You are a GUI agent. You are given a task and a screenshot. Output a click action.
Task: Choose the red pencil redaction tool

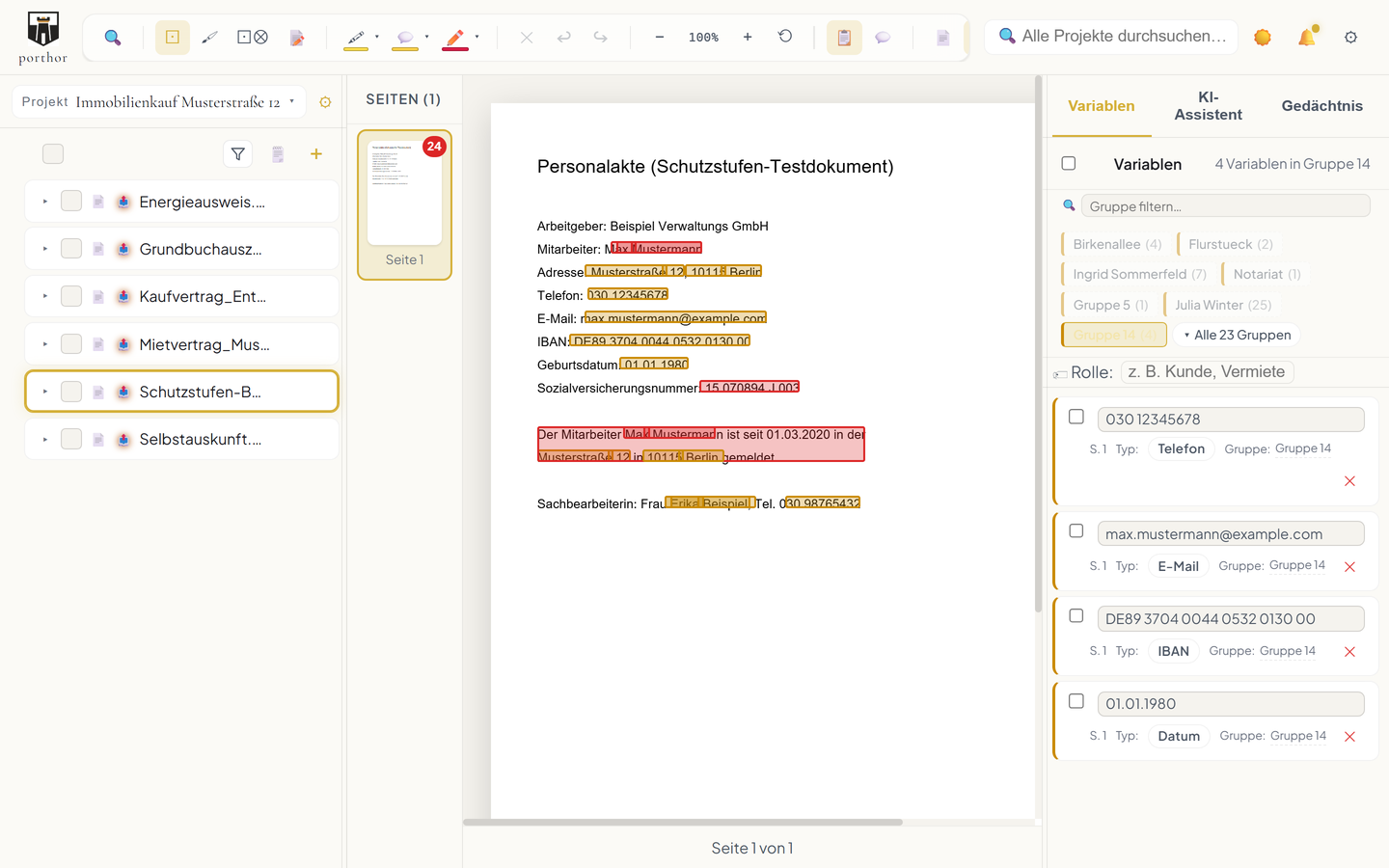pos(455,38)
